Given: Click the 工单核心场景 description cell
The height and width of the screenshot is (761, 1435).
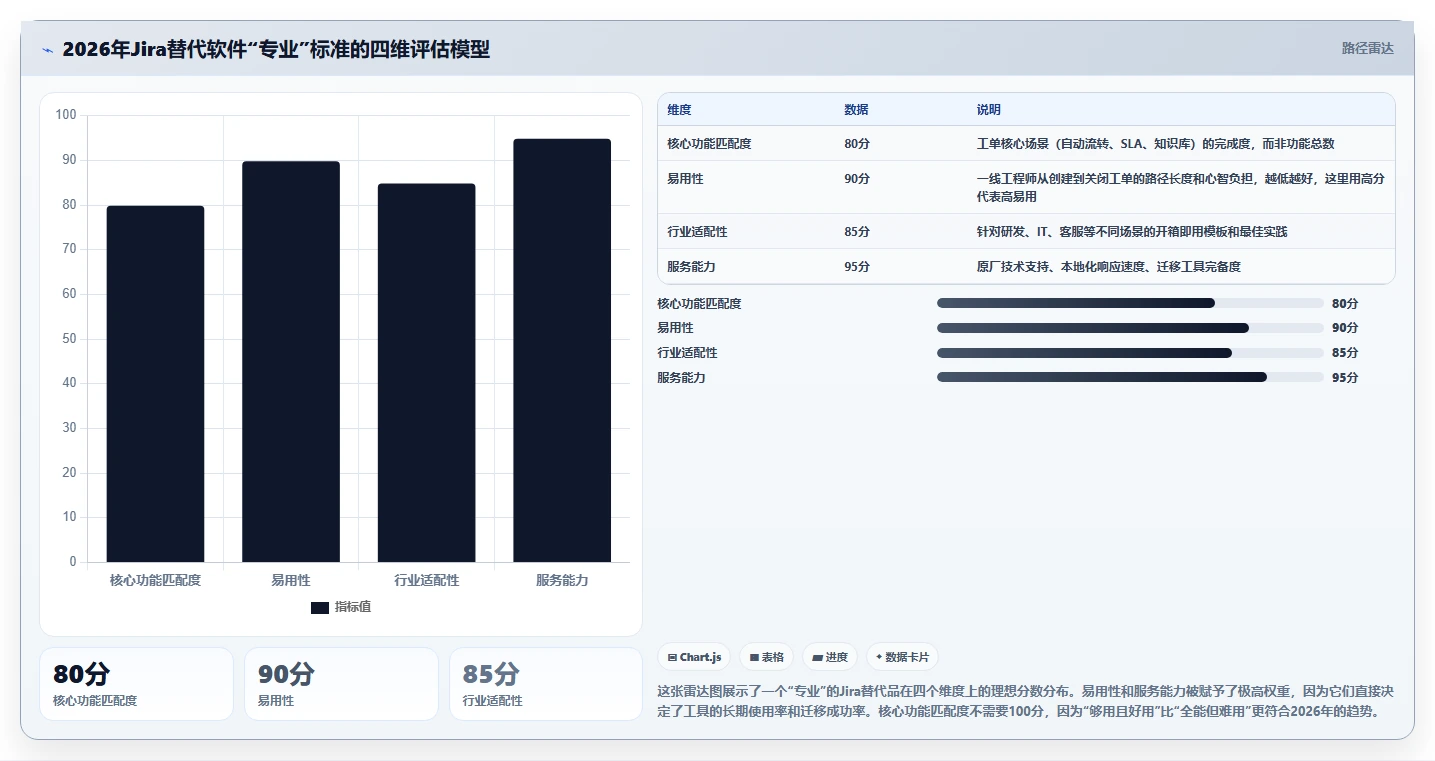Looking at the screenshot, I should click(x=1180, y=144).
